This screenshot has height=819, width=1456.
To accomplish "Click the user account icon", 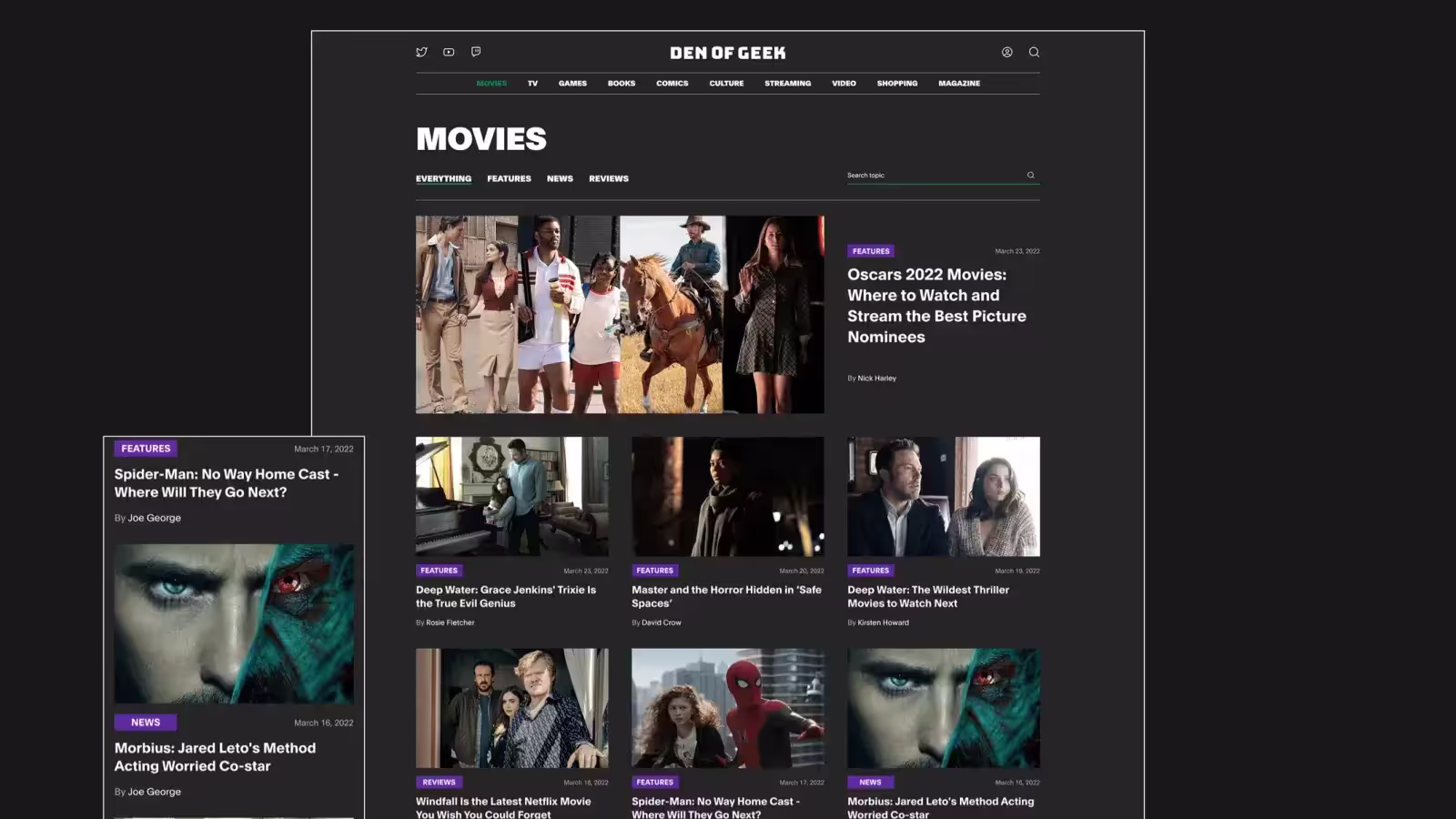I will 1007,52.
